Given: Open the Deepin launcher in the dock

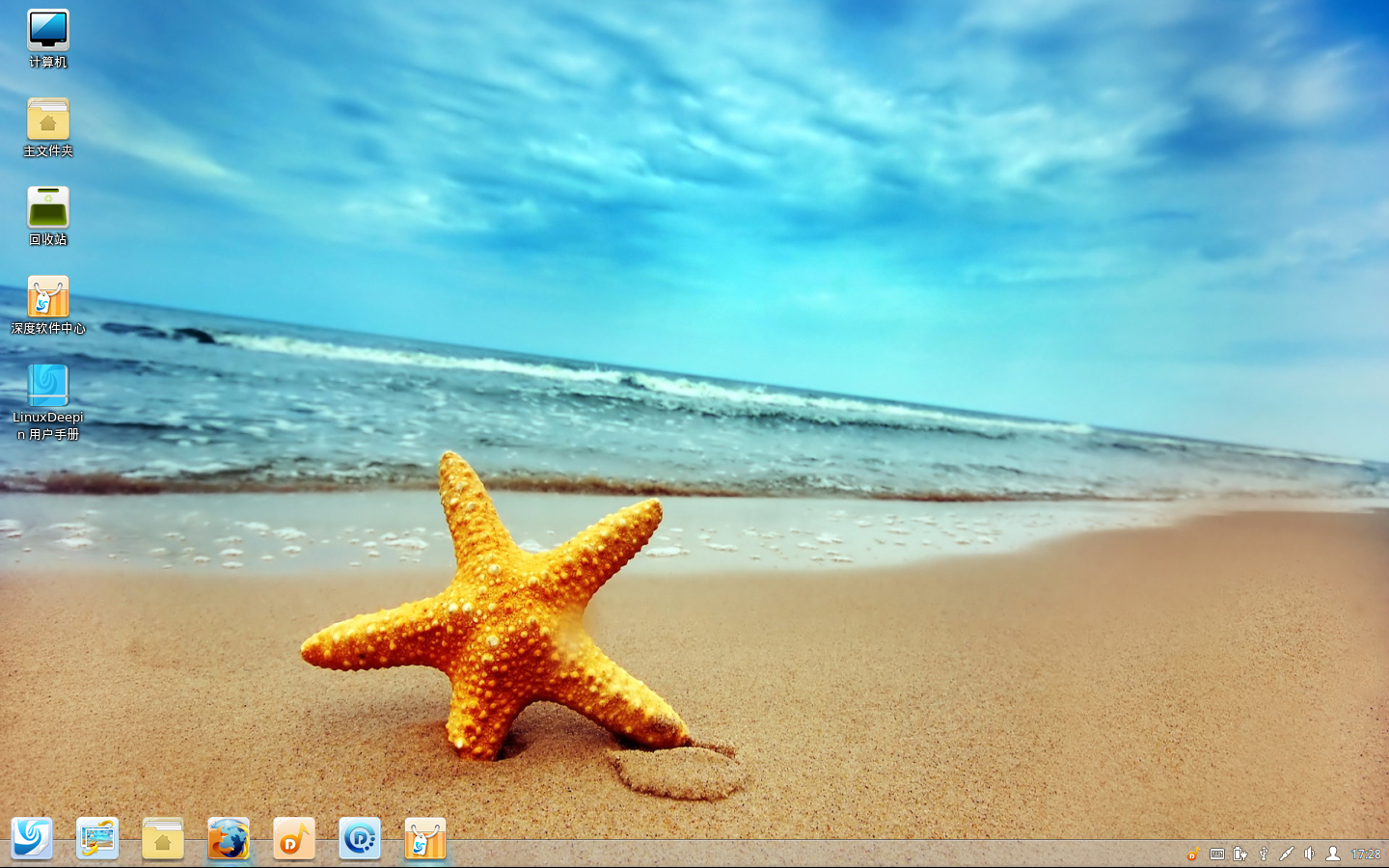Looking at the screenshot, I should [32, 838].
